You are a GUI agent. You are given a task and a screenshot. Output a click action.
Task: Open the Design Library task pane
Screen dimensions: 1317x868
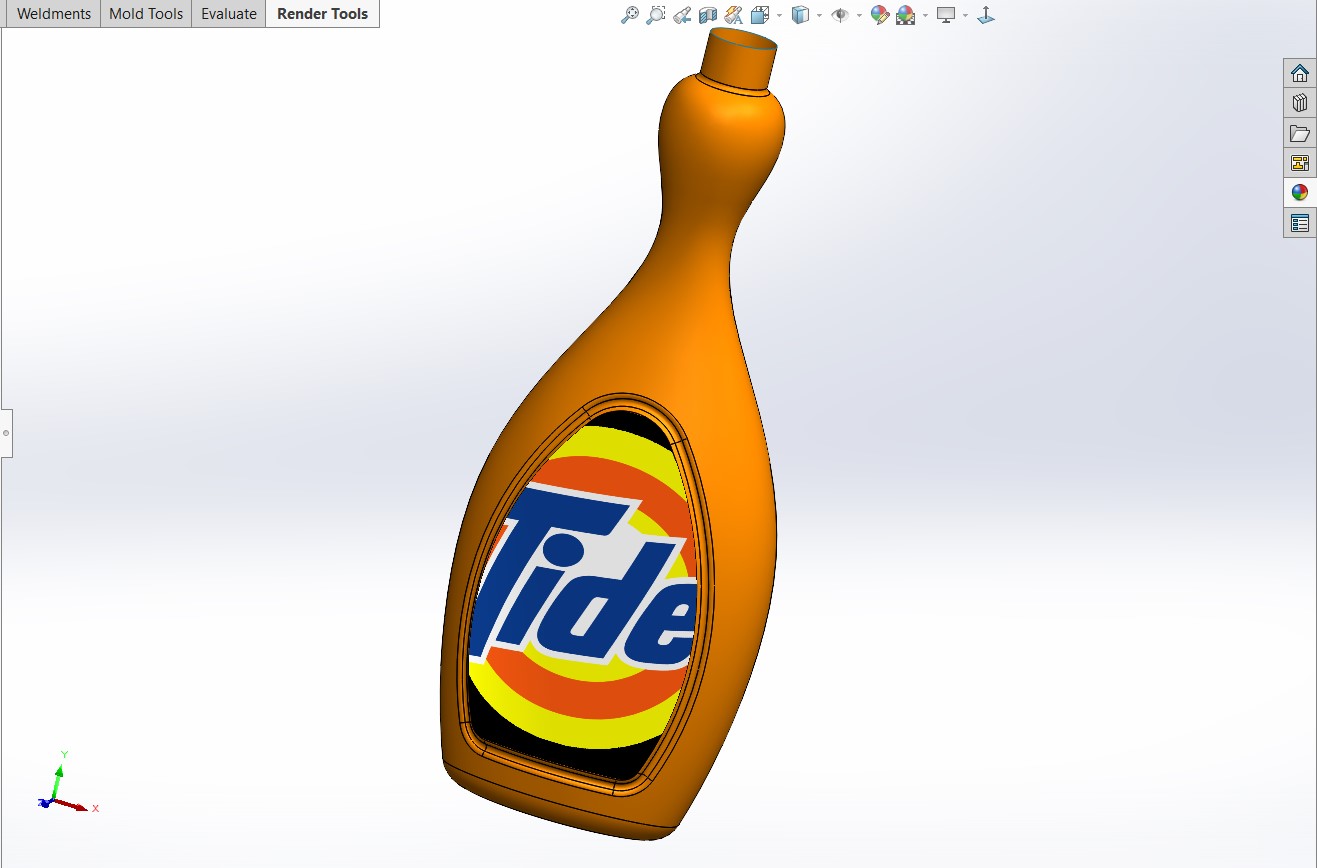(x=1300, y=103)
